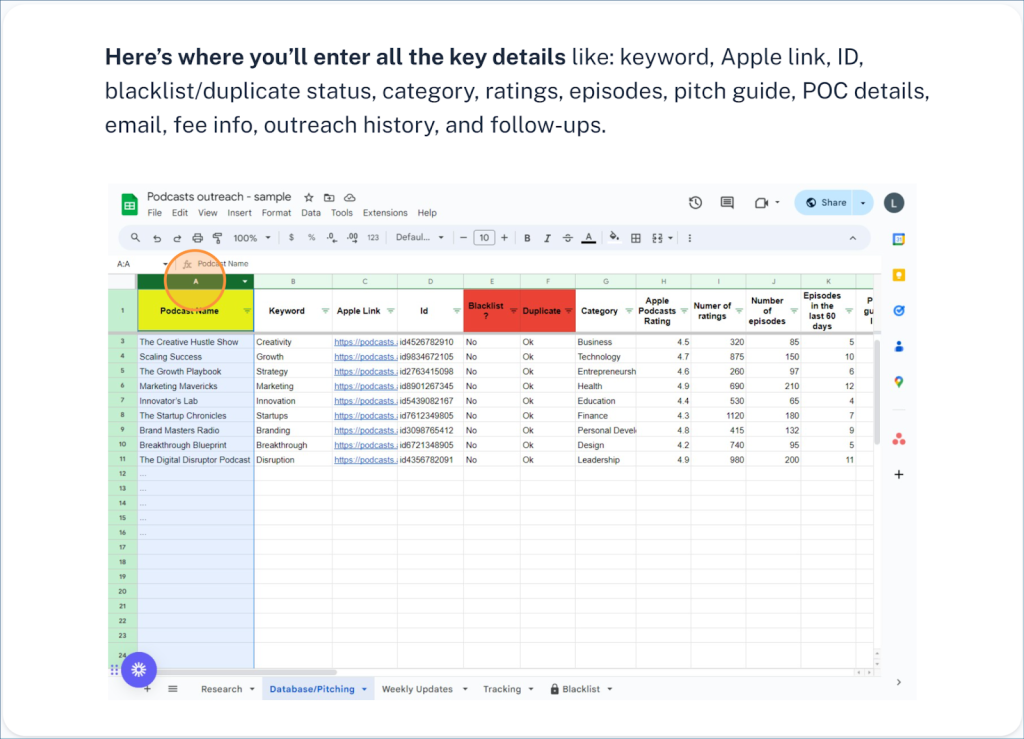Decrease font size minus button
Screen dimensions: 1024x739
[x=463, y=238]
